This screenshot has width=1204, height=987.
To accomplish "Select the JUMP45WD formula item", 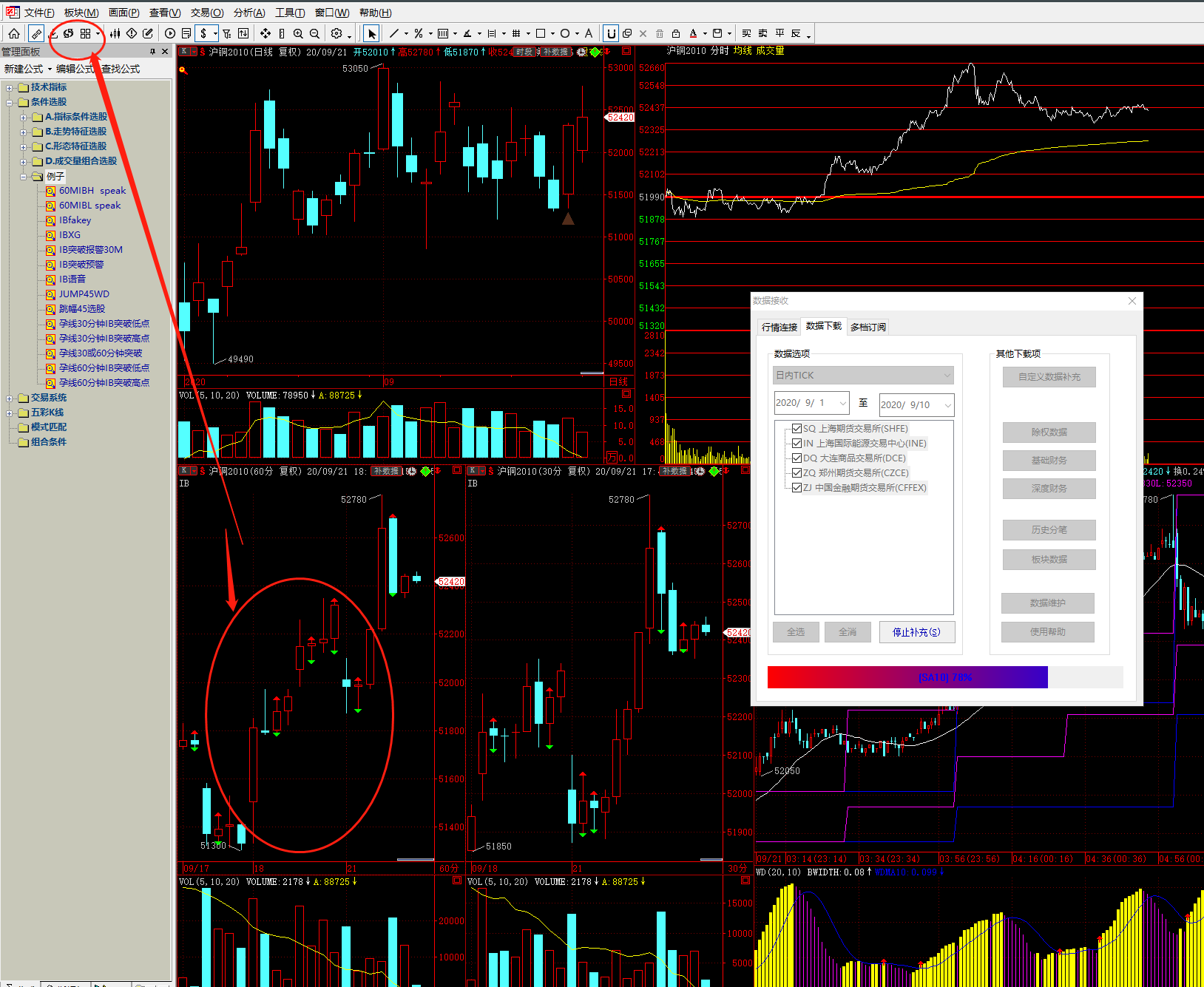I will (x=84, y=294).
